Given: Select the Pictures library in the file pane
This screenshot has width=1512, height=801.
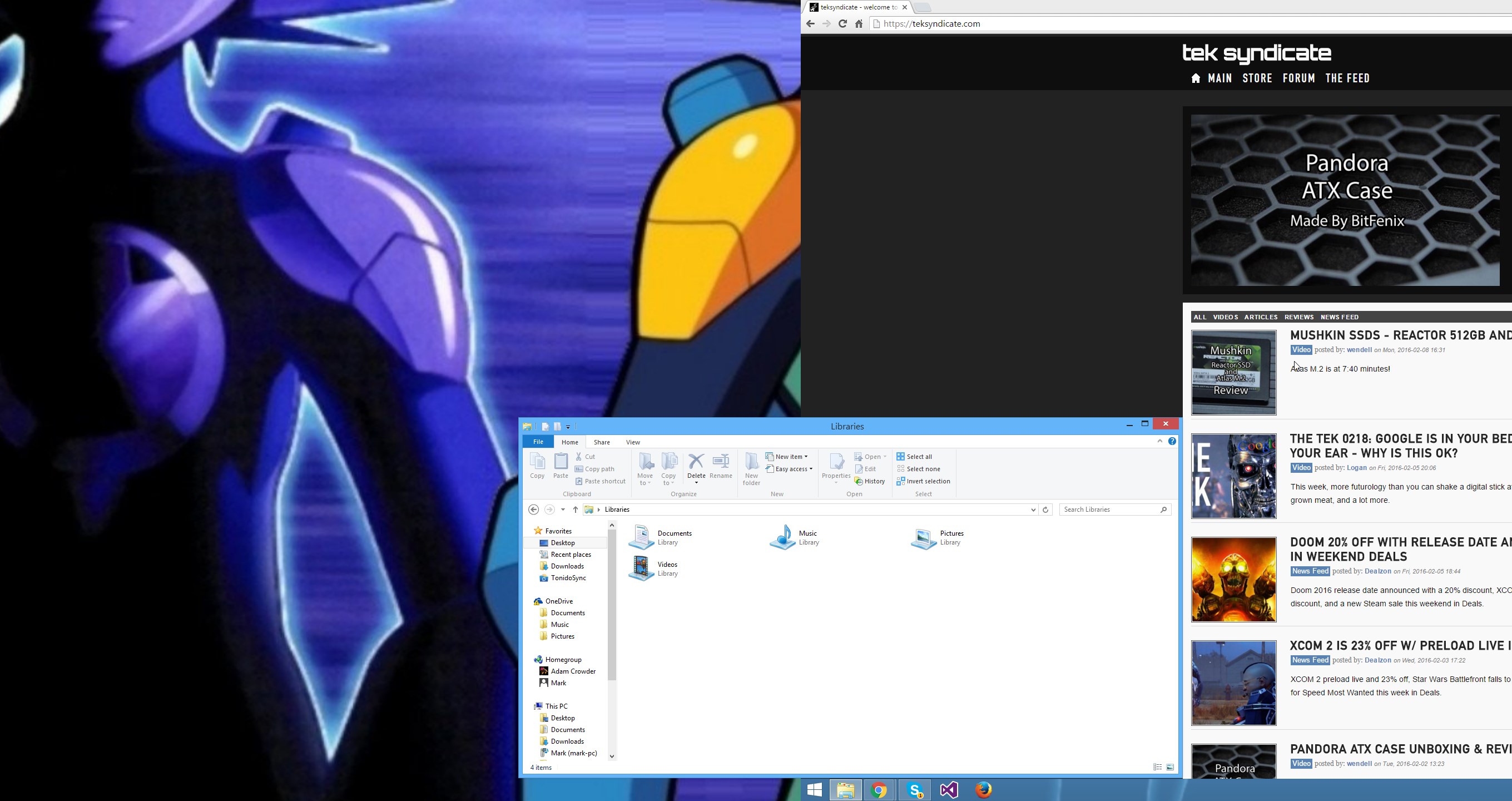Looking at the screenshot, I should click(938, 537).
